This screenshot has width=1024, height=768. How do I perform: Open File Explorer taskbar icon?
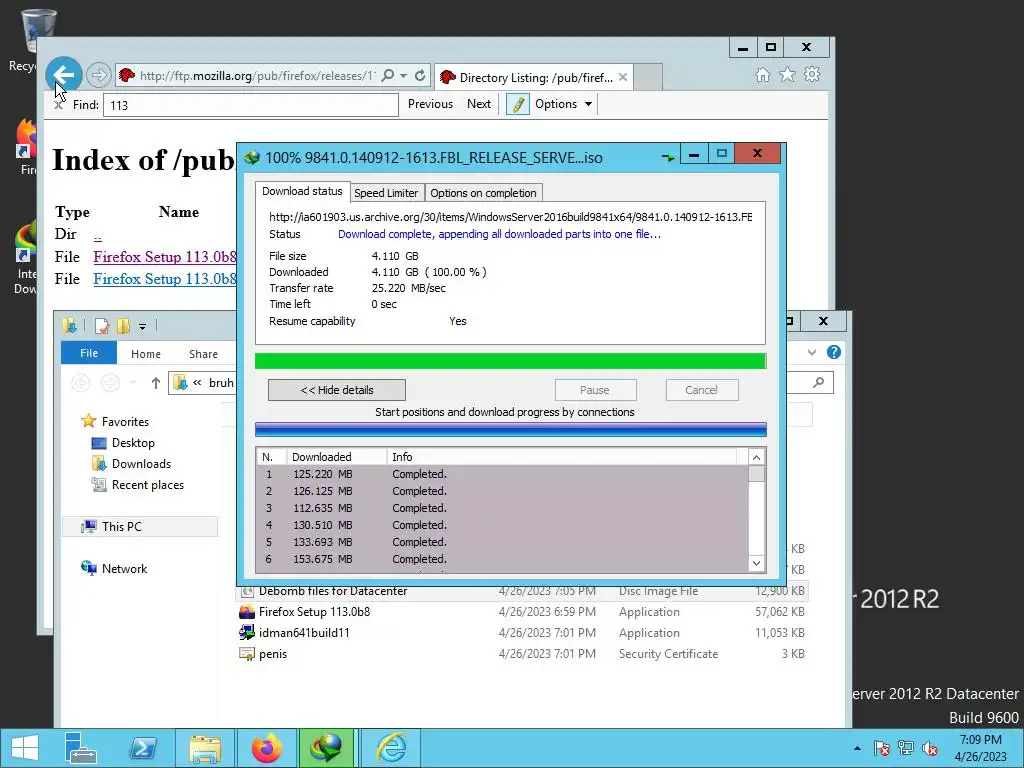[x=204, y=748]
